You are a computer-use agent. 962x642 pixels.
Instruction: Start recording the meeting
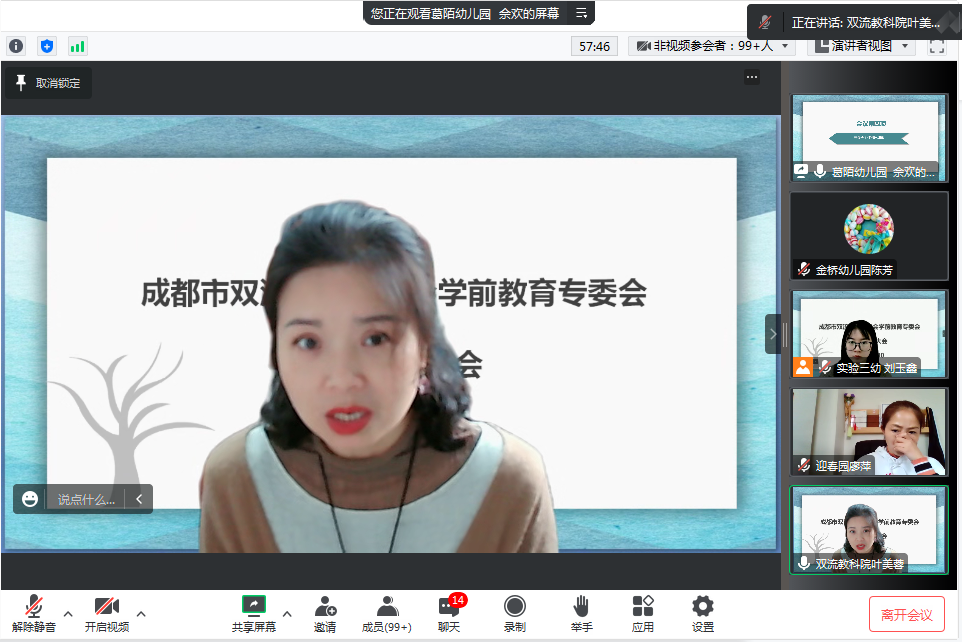click(514, 614)
